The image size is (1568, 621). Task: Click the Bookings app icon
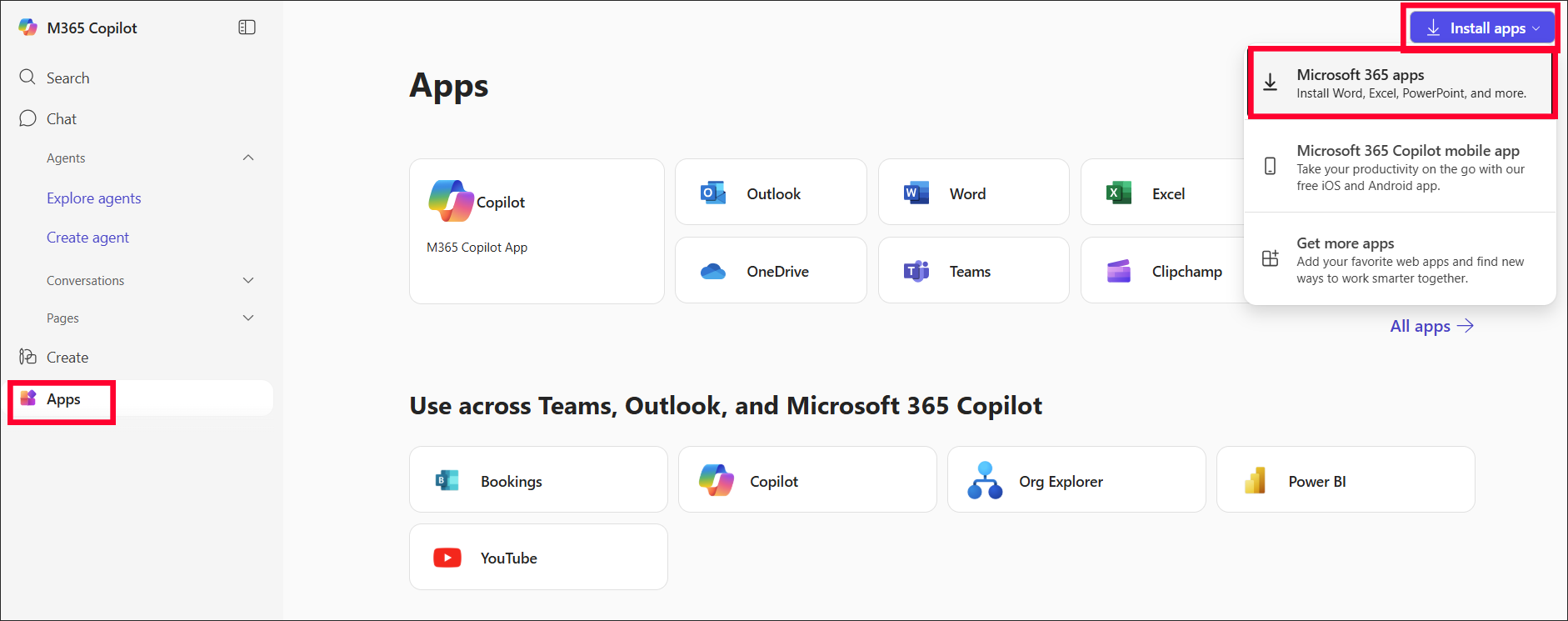[447, 480]
